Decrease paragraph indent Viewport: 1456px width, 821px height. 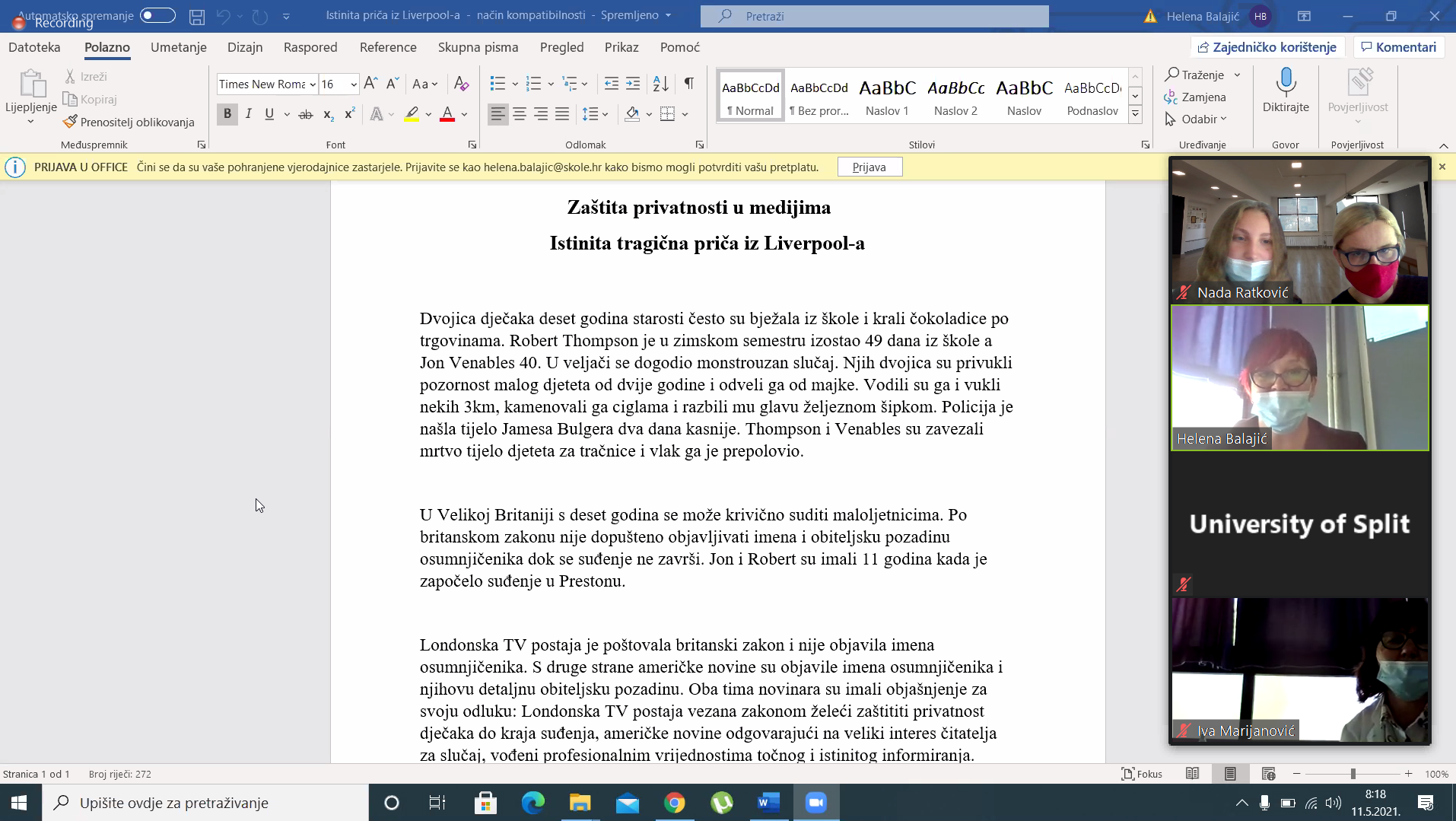pyautogui.click(x=611, y=84)
